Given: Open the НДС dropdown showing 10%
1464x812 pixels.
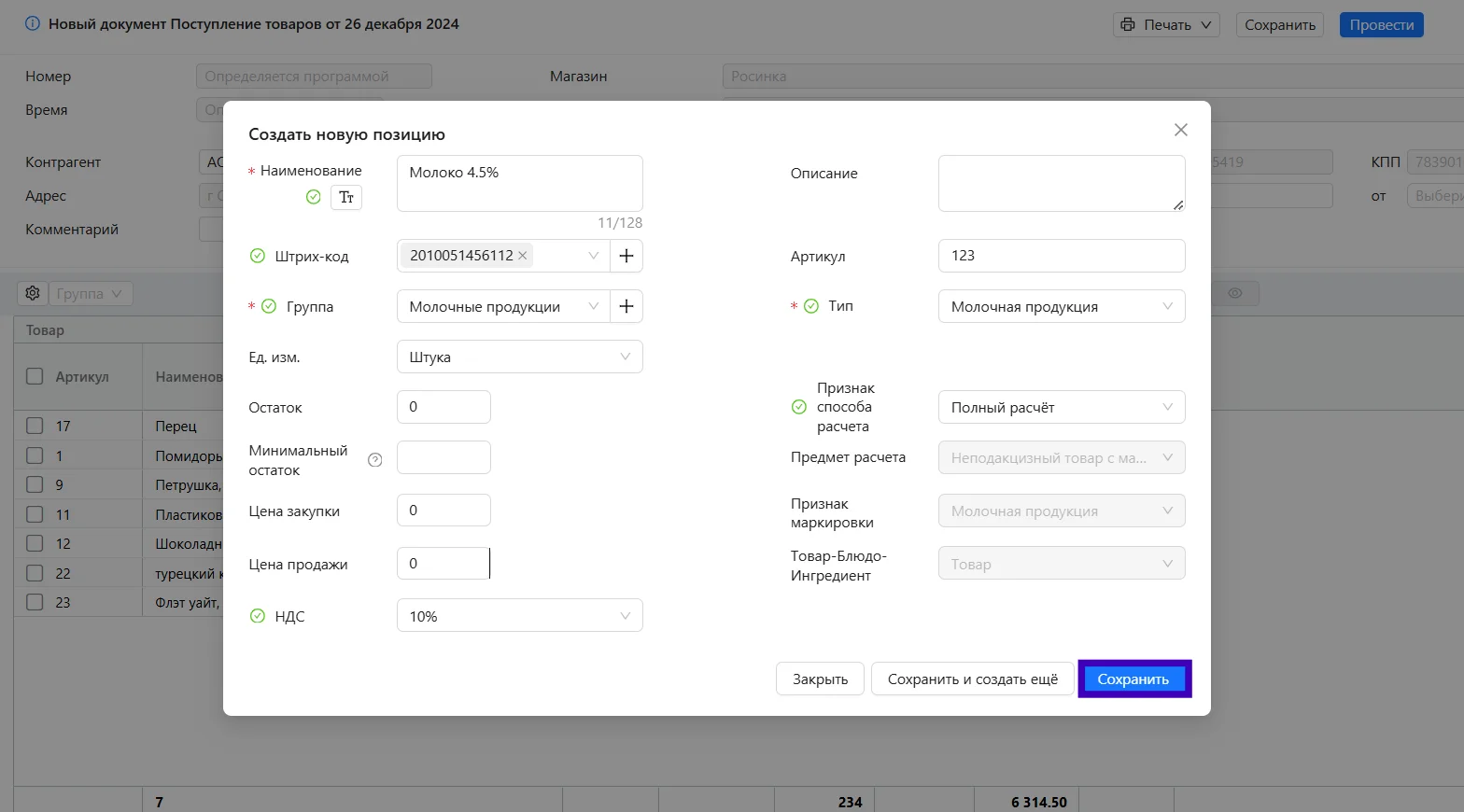Looking at the screenshot, I should click(x=519, y=616).
